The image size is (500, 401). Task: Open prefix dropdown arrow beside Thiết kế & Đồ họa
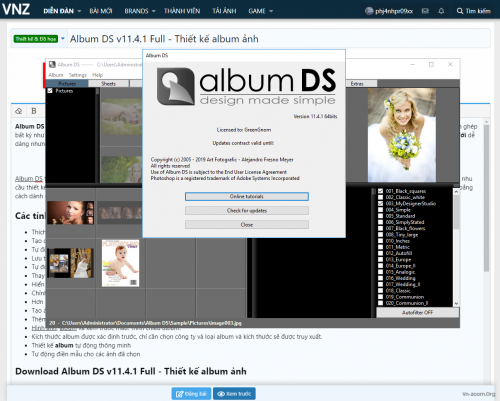[63, 39]
